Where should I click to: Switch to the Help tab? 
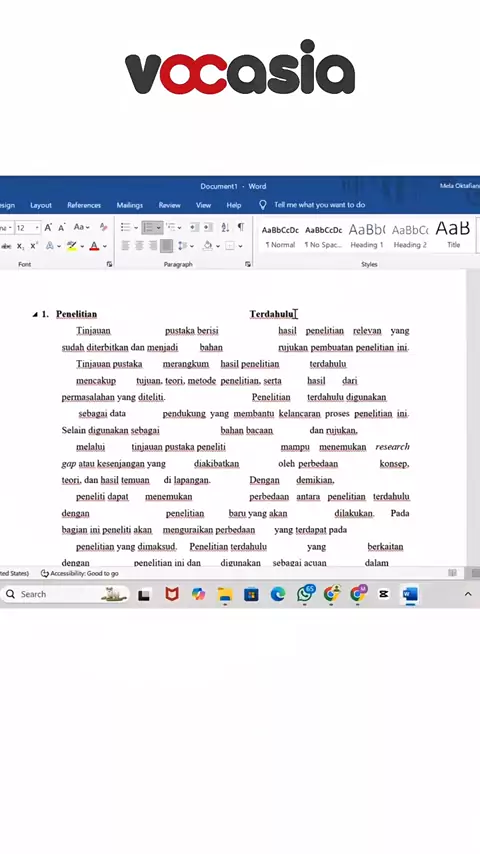[234, 205]
